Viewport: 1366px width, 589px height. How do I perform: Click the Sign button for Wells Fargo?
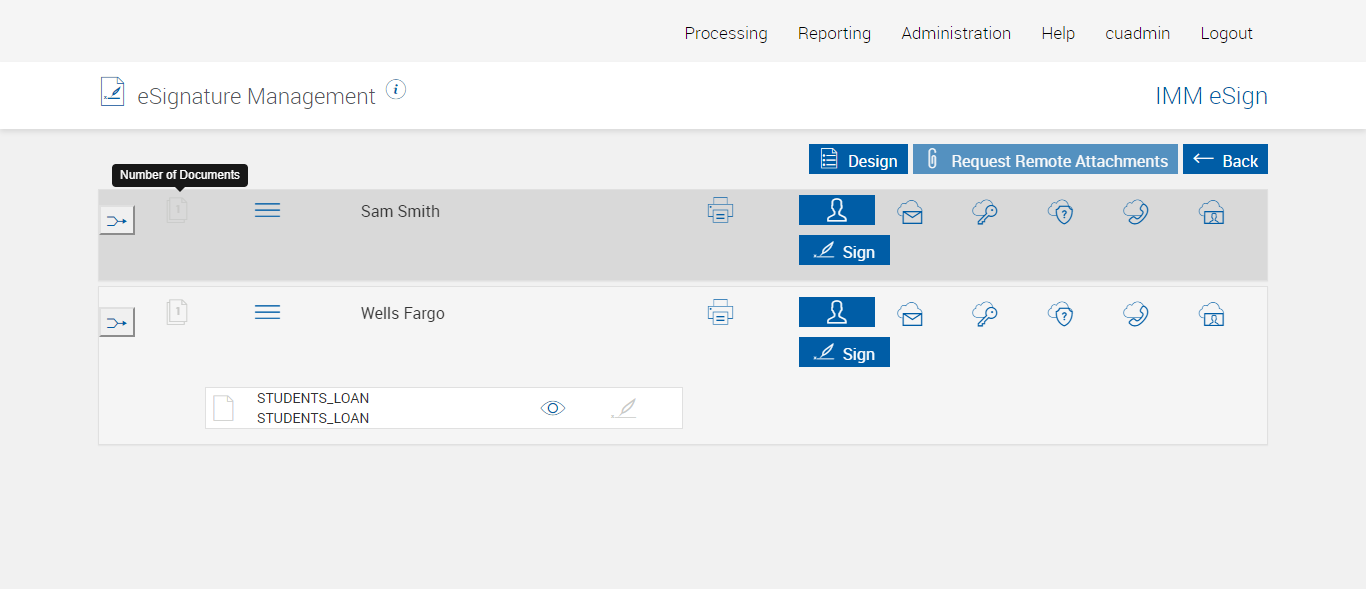click(844, 353)
